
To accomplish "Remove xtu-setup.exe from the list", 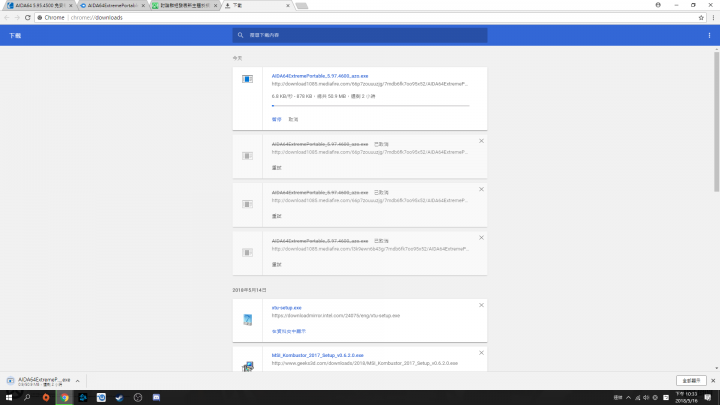I will click(481, 305).
